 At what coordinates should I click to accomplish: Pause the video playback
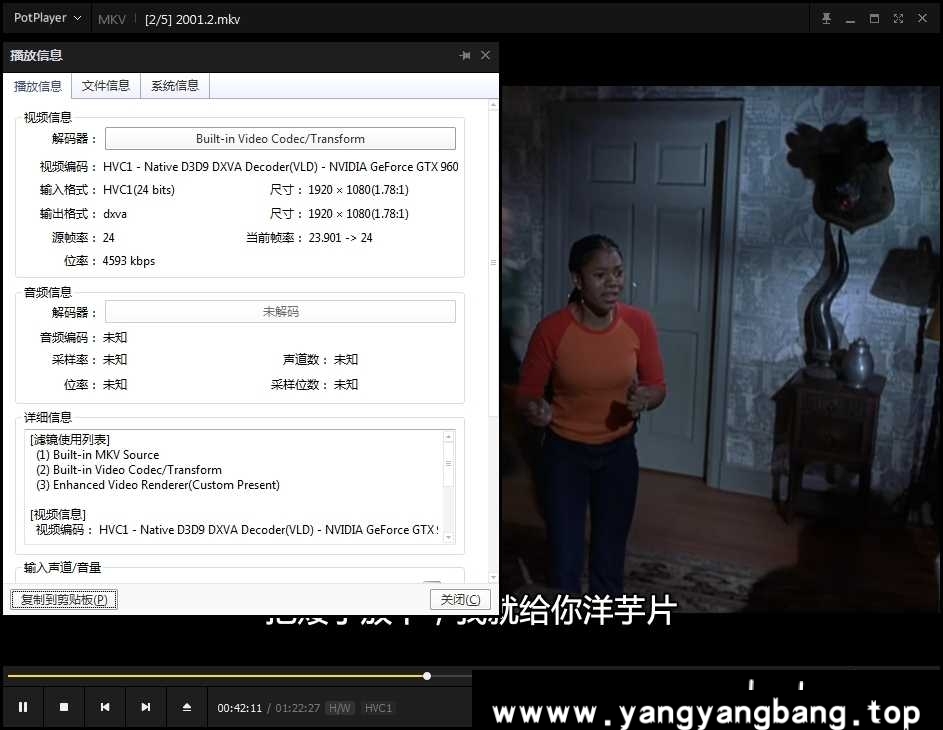pos(22,707)
